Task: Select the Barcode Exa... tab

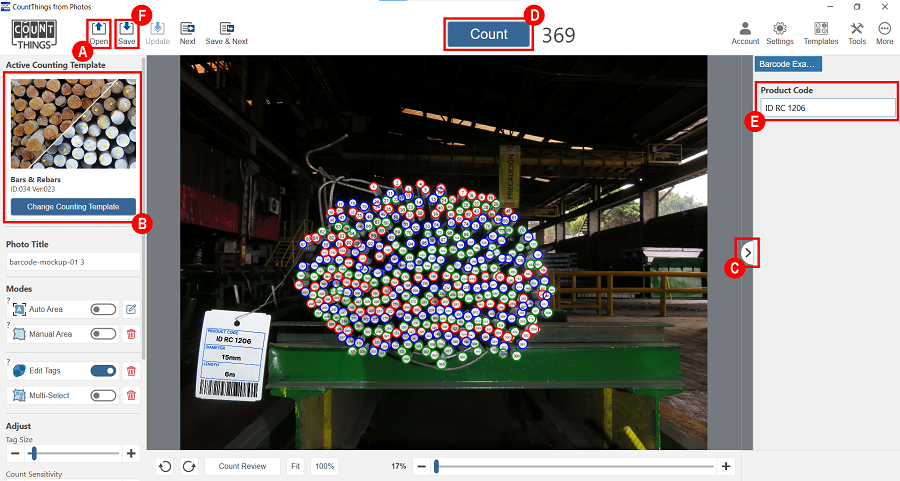Action: (x=787, y=64)
